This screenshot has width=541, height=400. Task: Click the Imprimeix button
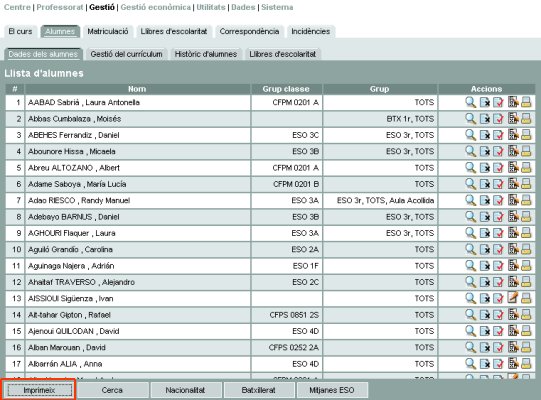tap(39, 390)
